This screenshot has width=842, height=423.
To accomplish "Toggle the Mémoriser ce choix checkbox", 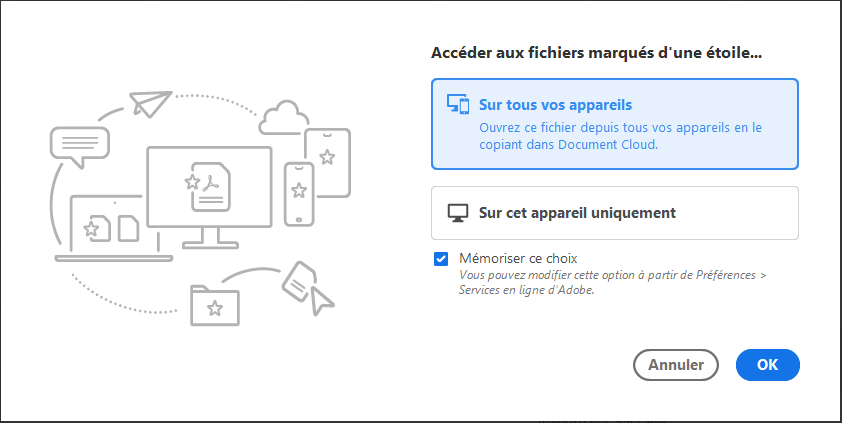I will point(441,259).
